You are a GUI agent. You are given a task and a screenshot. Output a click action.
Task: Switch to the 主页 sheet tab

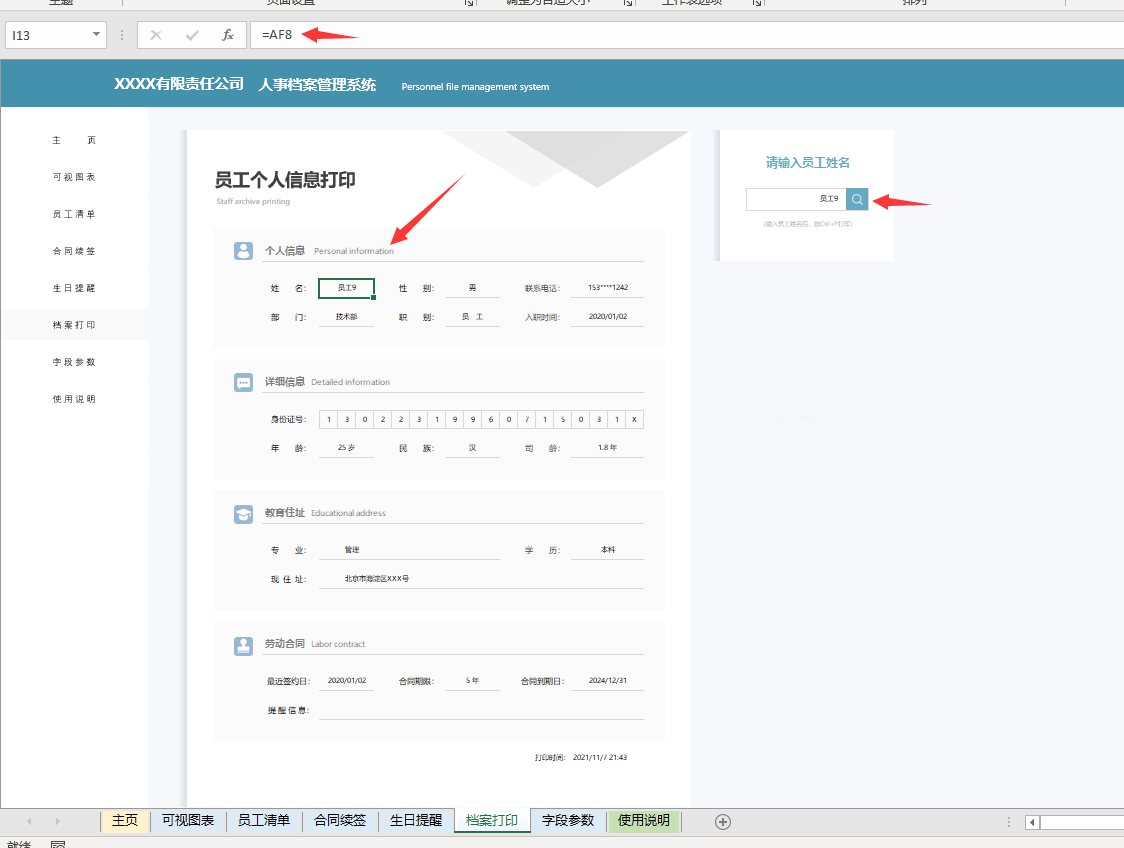(x=125, y=821)
